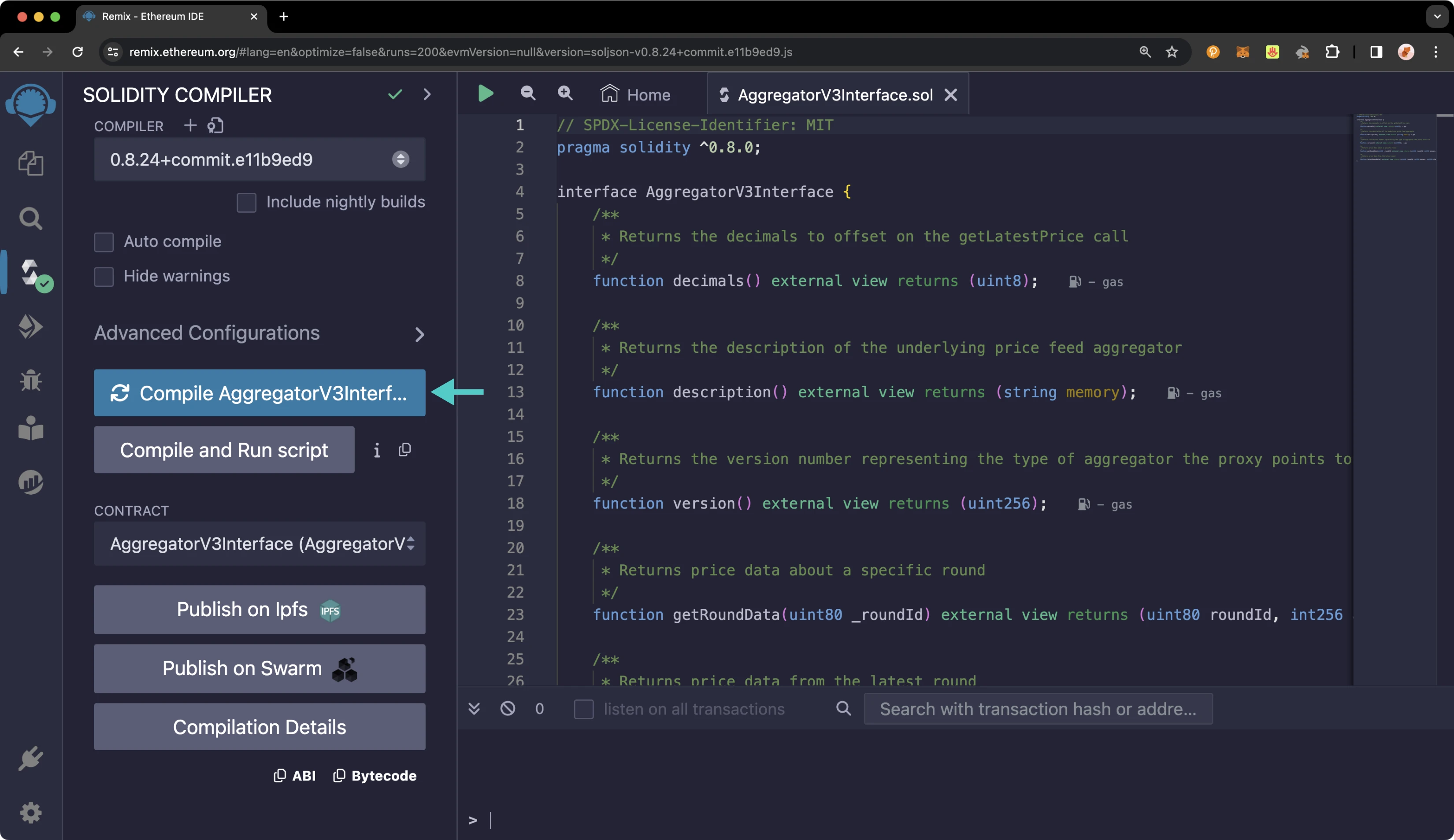The height and width of the screenshot is (840, 1454).
Task: Open the Search in files sidebar icon
Action: (30, 218)
